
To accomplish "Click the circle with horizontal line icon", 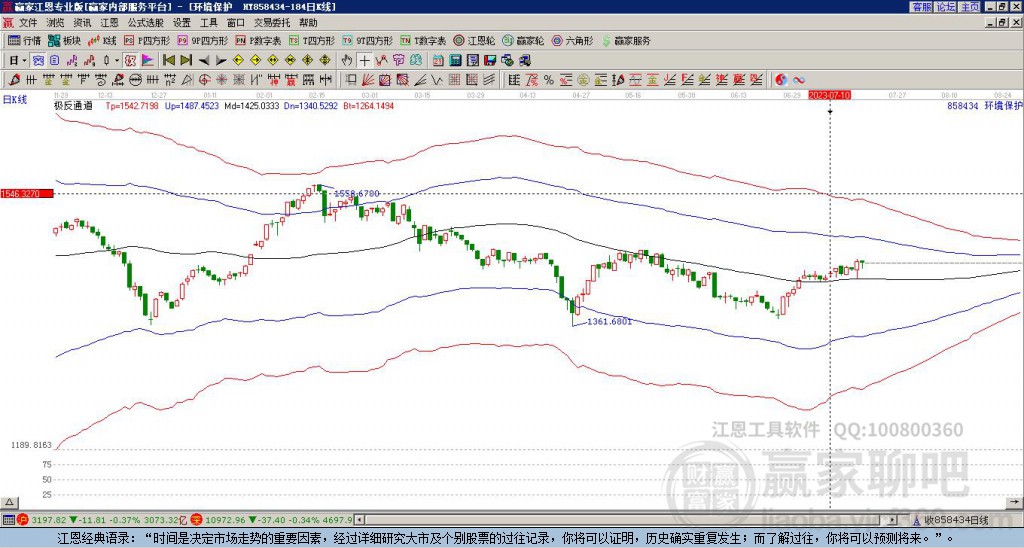I will 135,80.
